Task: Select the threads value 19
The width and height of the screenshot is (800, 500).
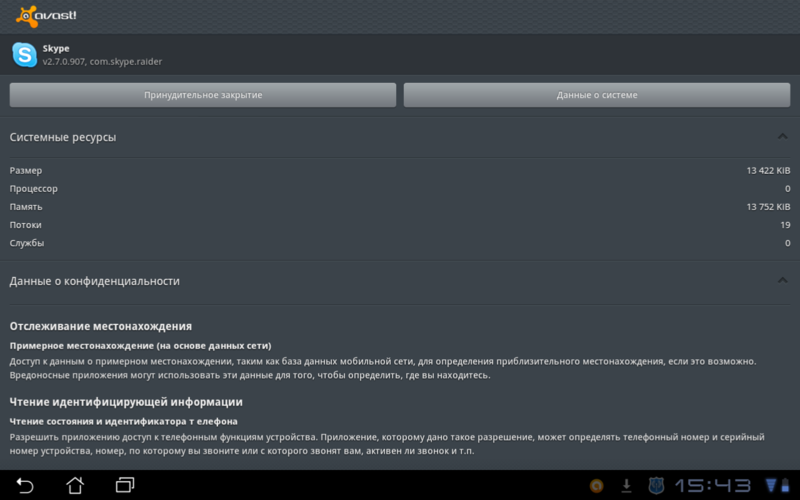Action: pos(785,225)
